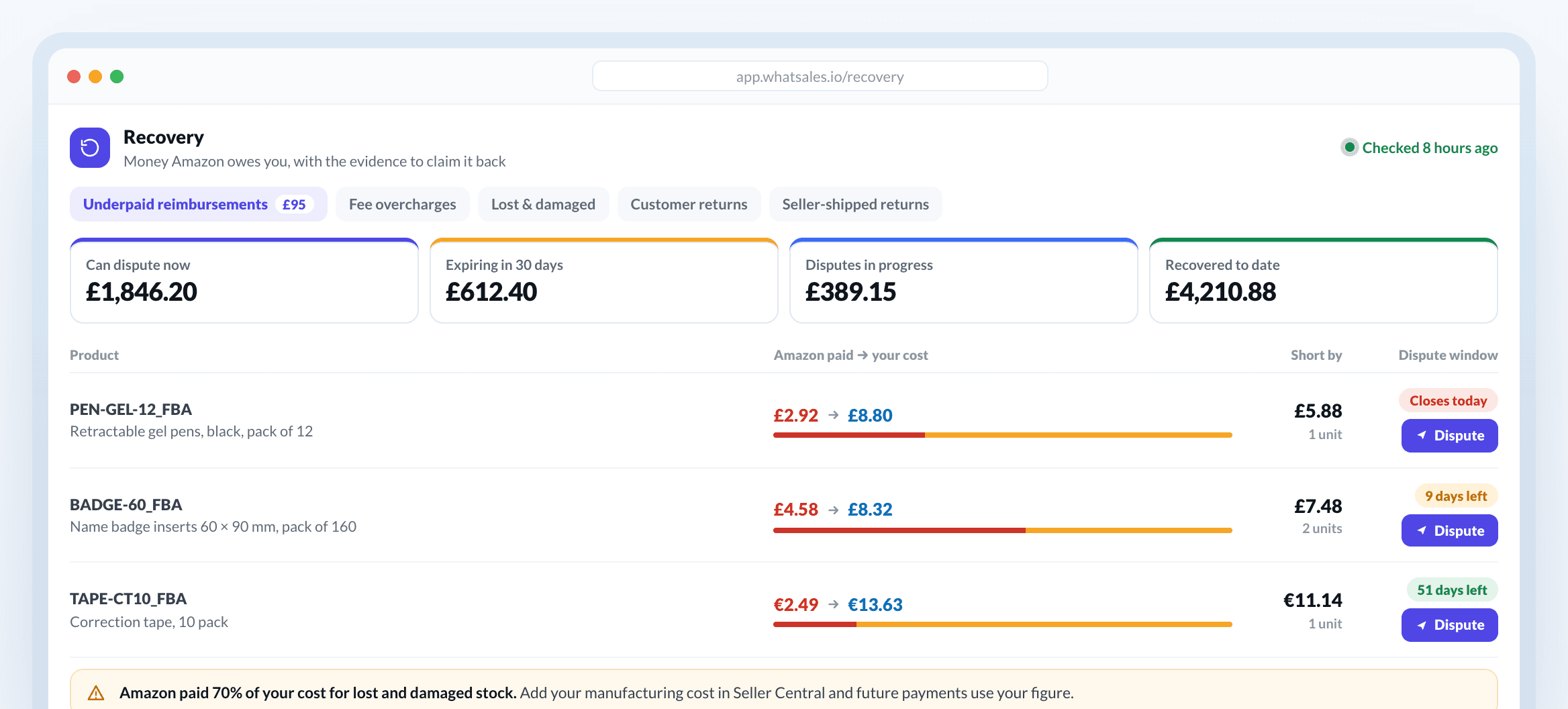Click the address bar showing app.whatsales.io/recovery
The height and width of the screenshot is (709, 1568).
click(820, 77)
